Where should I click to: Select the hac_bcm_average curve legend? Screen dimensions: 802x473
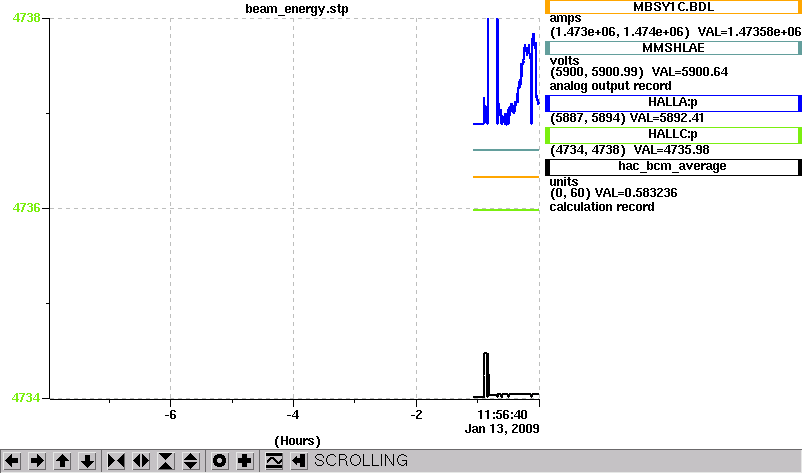[673, 167]
